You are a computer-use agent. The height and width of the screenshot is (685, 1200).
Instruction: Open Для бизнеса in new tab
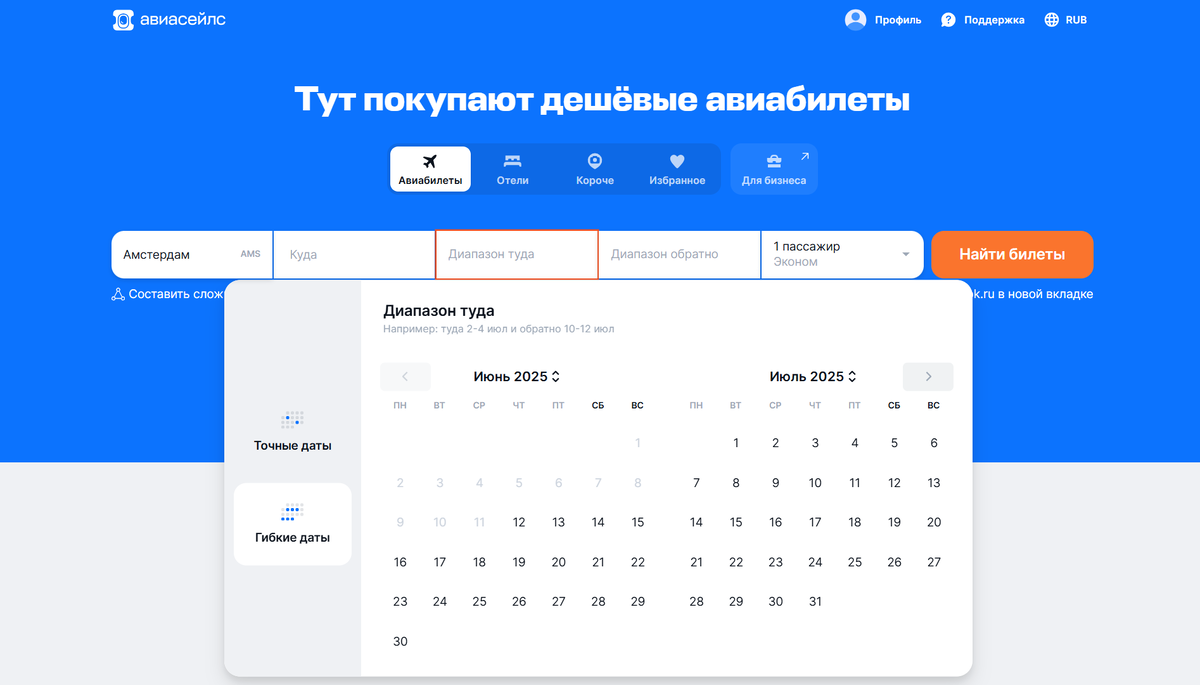pos(774,169)
